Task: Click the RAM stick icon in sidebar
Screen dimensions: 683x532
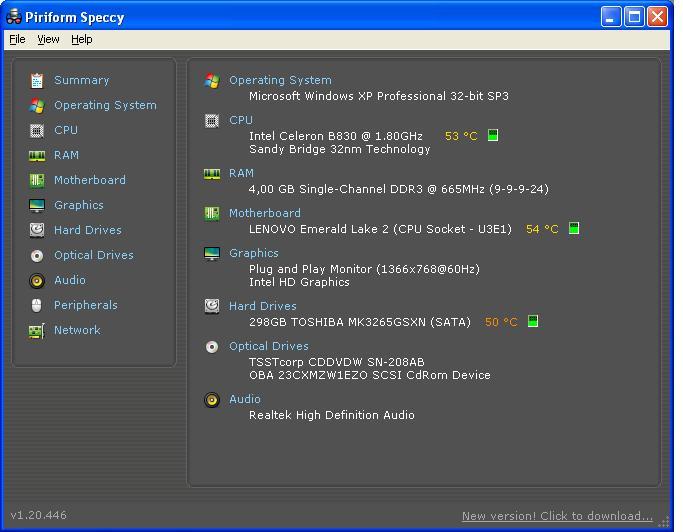Action: (x=37, y=156)
